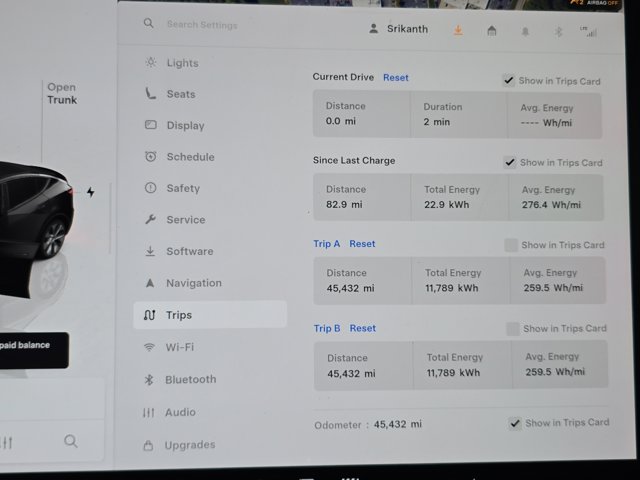Screen dimensions: 640x480
Task: Reset the Current Drive trip data
Action: [396, 77]
